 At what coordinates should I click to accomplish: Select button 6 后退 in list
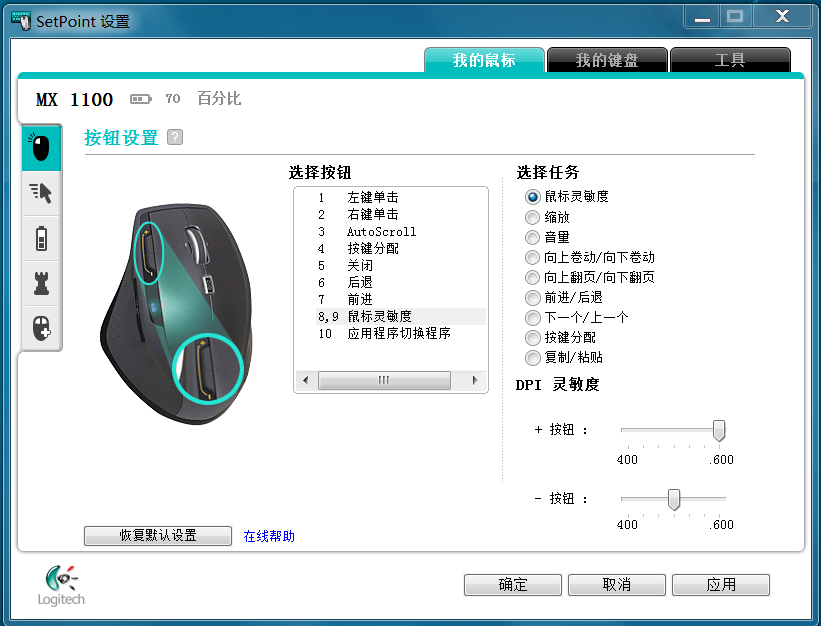click(401, 283)
